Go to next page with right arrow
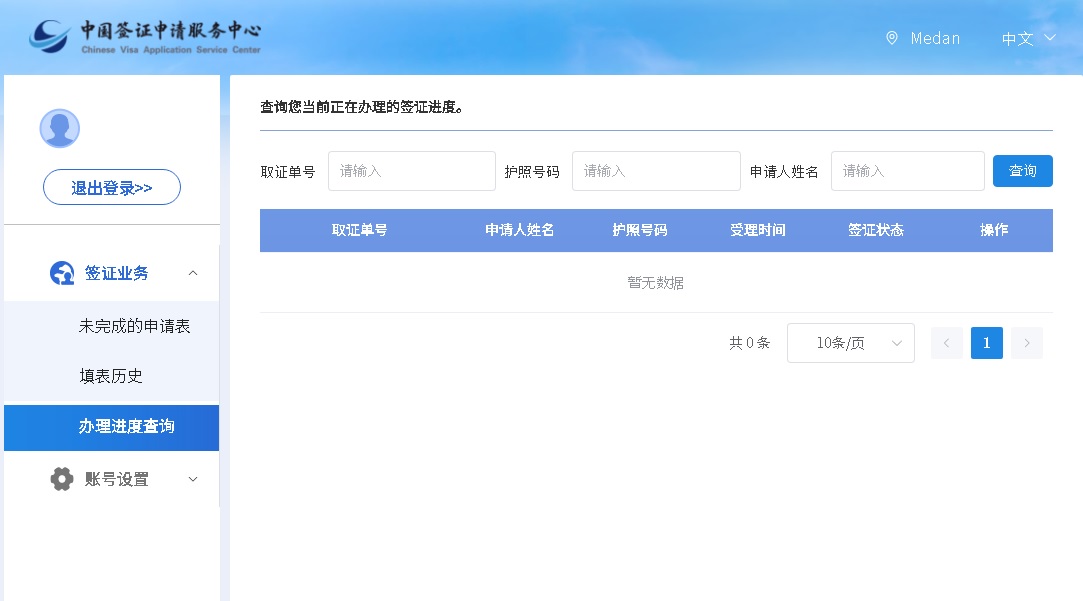The width and height of the screenshot is (1083, 601). click(1027, 343)
